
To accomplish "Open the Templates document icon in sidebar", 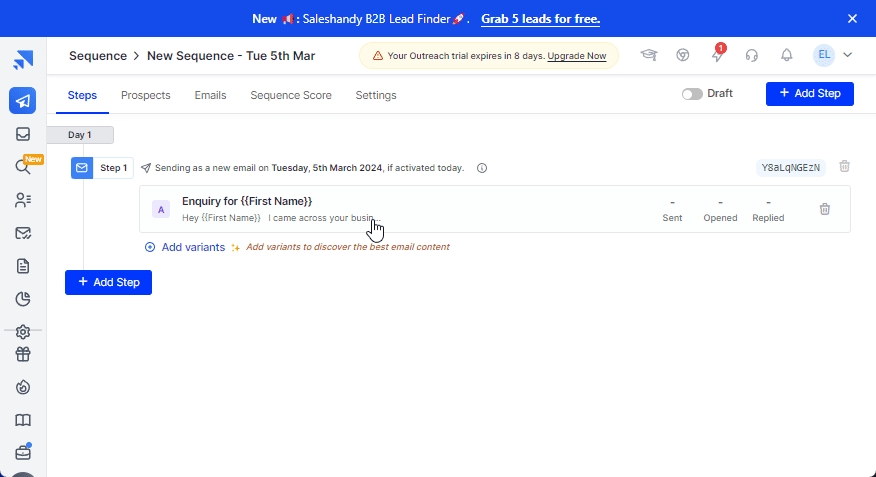I will click(22, 266).
